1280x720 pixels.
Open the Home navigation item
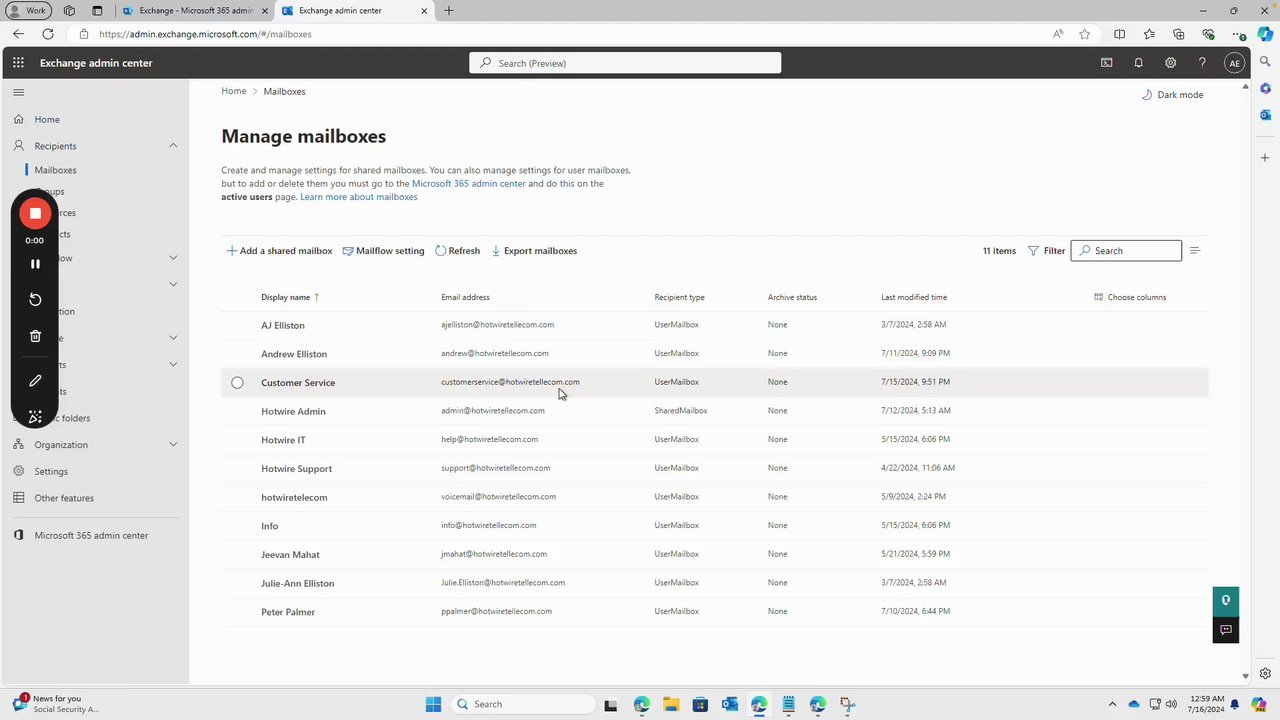(x=47, y=119)
